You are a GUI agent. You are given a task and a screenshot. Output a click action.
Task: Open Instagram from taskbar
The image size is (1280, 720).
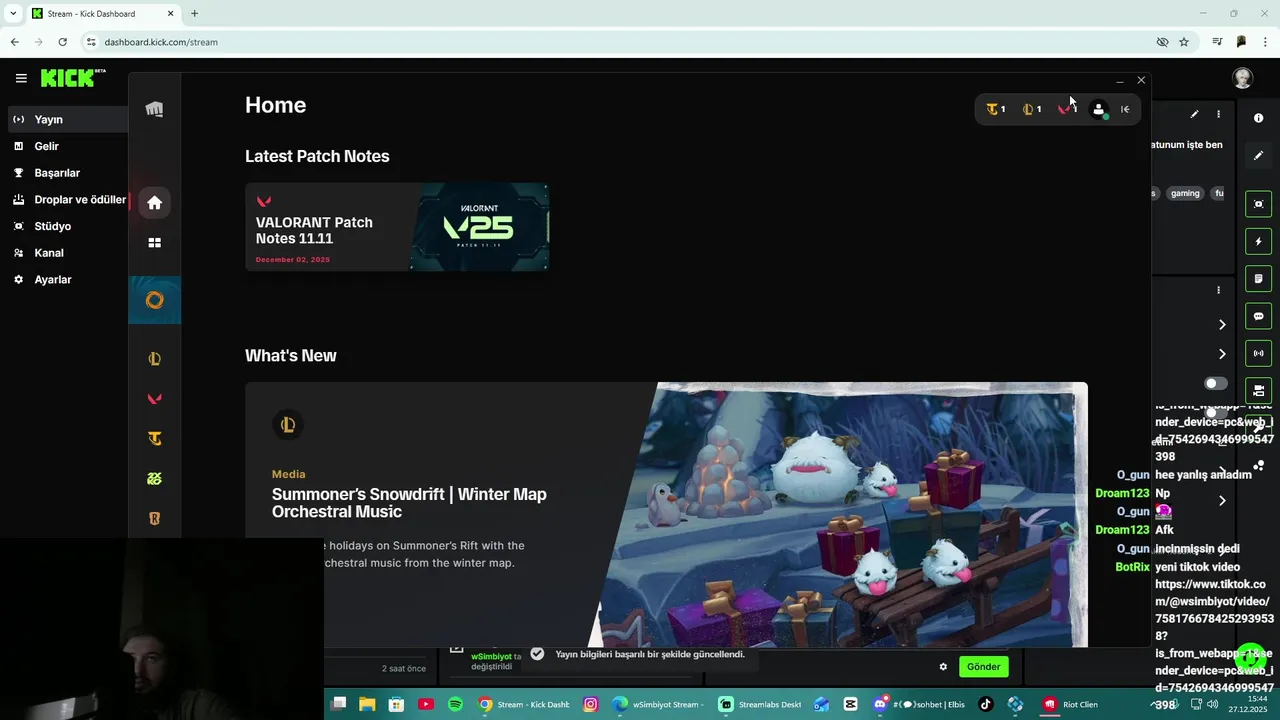tap(590, 704)
